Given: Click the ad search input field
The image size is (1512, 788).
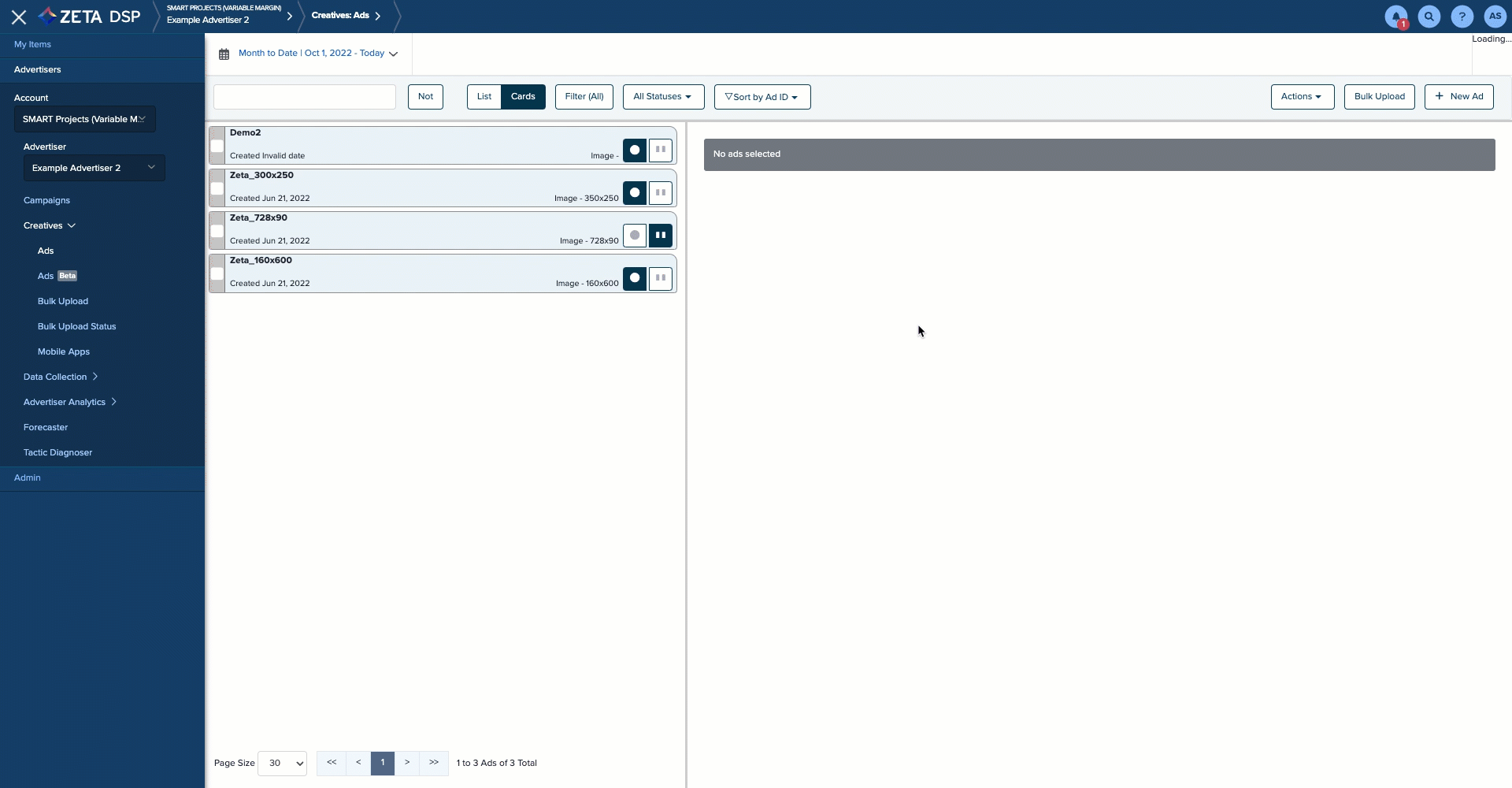Looking at the screenshot, I should click(304, 97).
